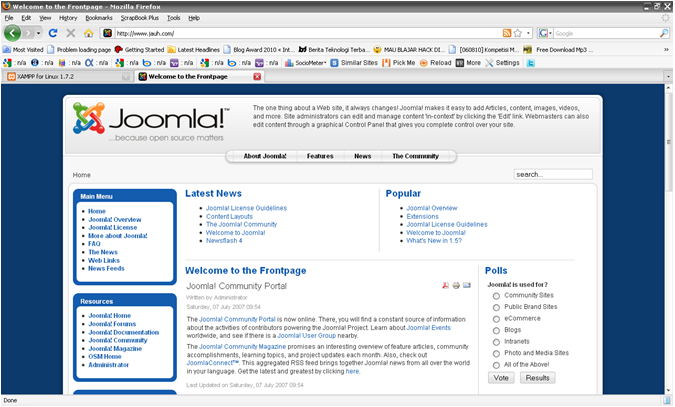Open the About Joomla! top menu item
675x407 pixels.
click(265, 156)
